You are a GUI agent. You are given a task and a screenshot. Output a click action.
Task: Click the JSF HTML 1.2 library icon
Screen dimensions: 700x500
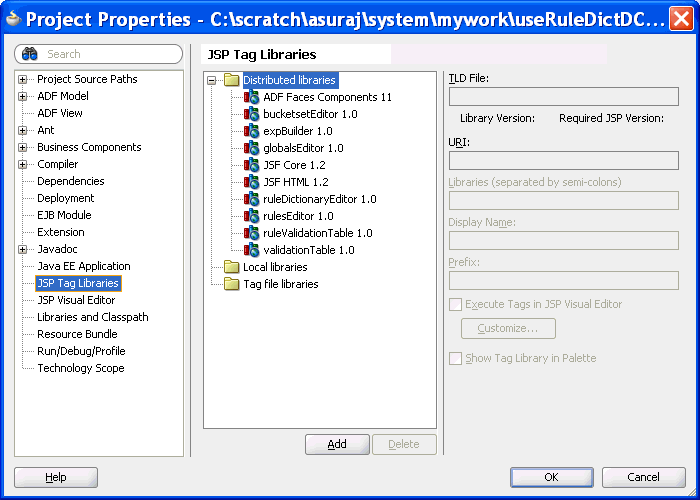point(252,182)
